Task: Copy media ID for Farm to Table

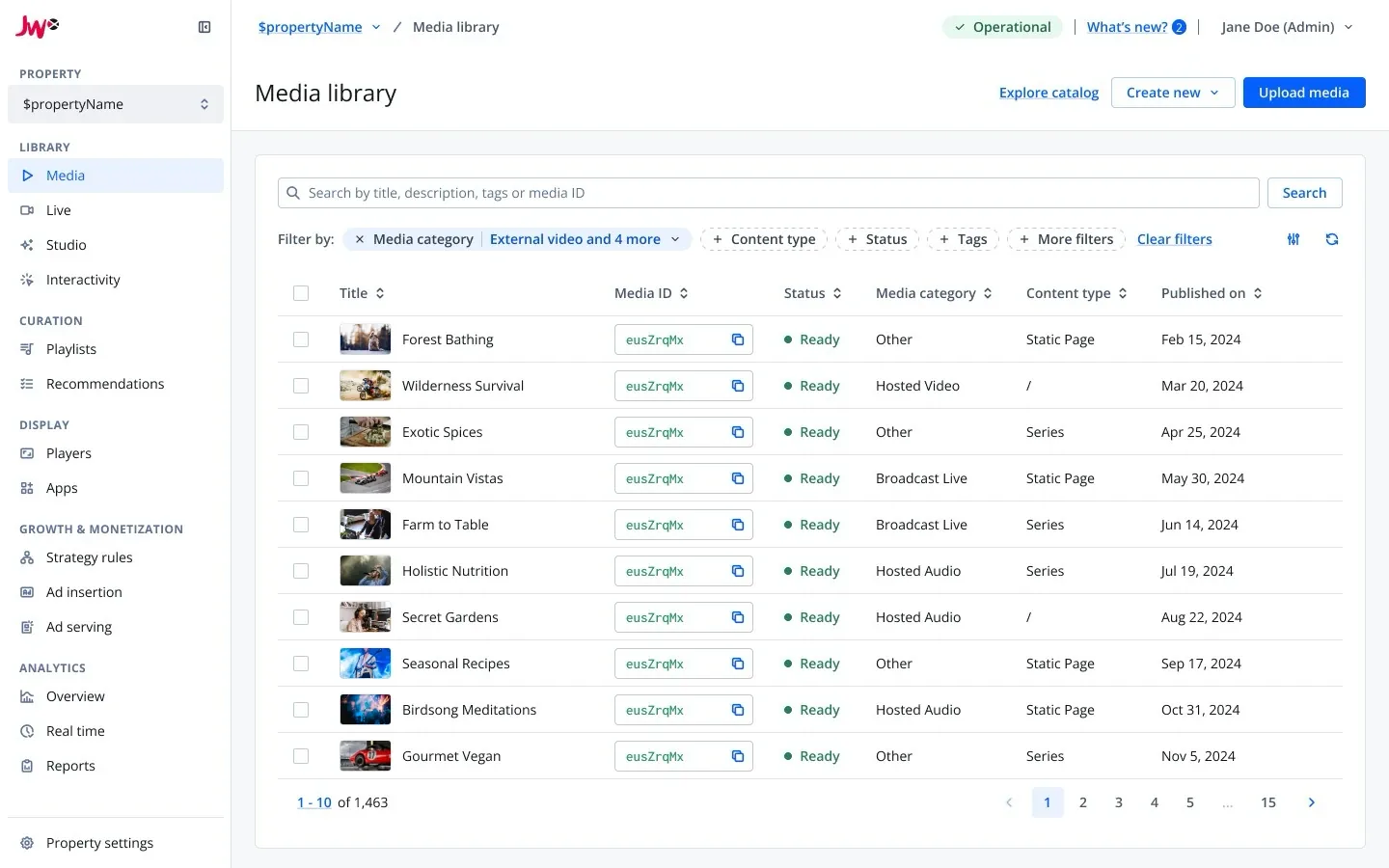Action: coord(738,525)
